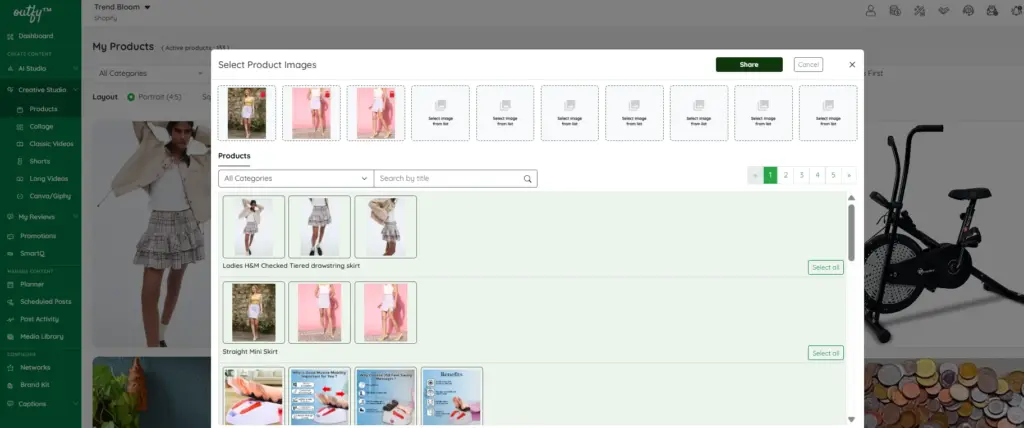Click Select all for Ladies H&M Checked skirt
The width and height of the screenshot is (1024, 428).
(x=825, y=267)
